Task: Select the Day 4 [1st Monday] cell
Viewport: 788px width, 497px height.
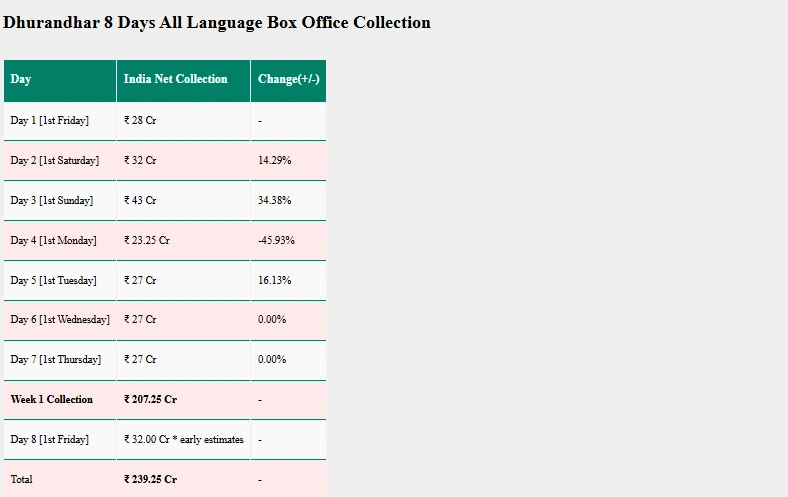Action: [x=54, y=241]
